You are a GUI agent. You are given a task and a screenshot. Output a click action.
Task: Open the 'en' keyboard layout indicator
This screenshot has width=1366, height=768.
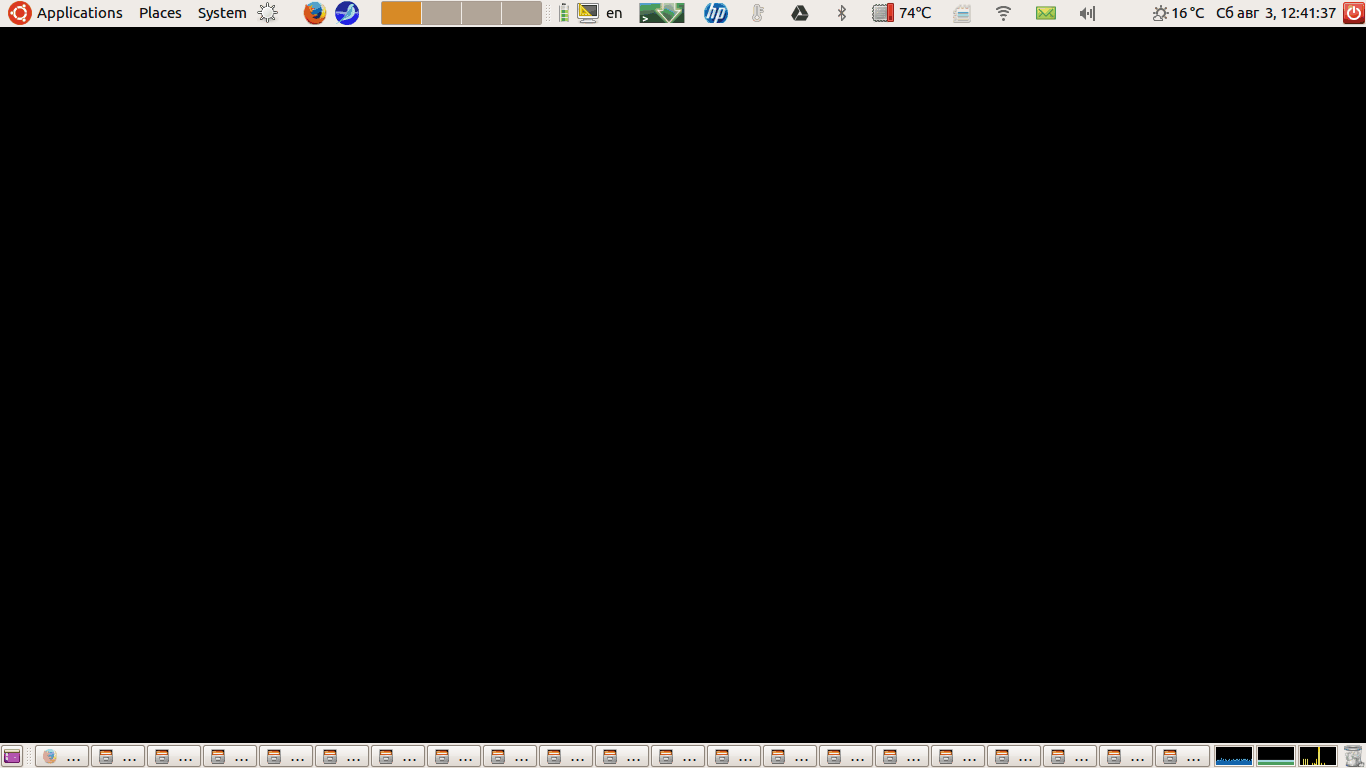pyautogui.click(x=614, y=13)
